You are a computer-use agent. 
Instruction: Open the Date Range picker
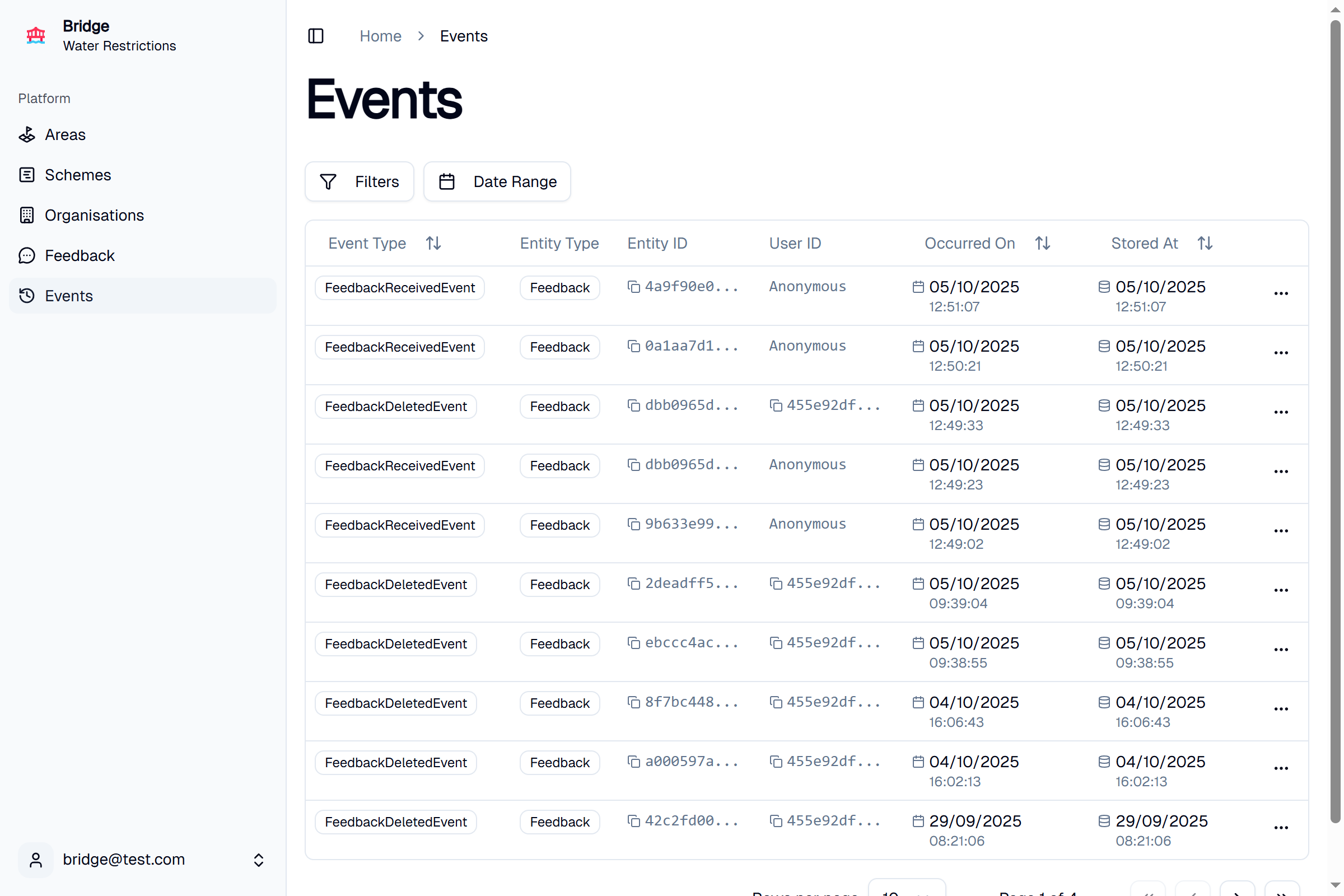(497, 181)
